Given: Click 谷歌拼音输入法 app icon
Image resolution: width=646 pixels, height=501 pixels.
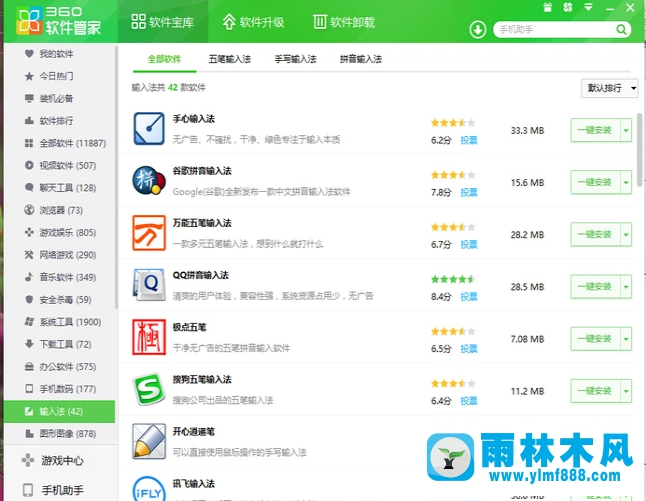Looking at the screenshot, I should pos(149,180).
